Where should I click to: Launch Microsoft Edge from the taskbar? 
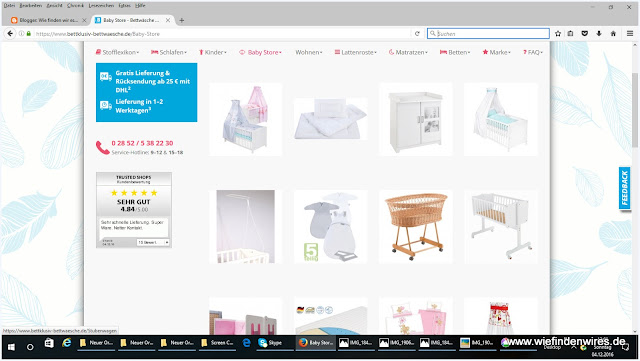click(247, 343)
